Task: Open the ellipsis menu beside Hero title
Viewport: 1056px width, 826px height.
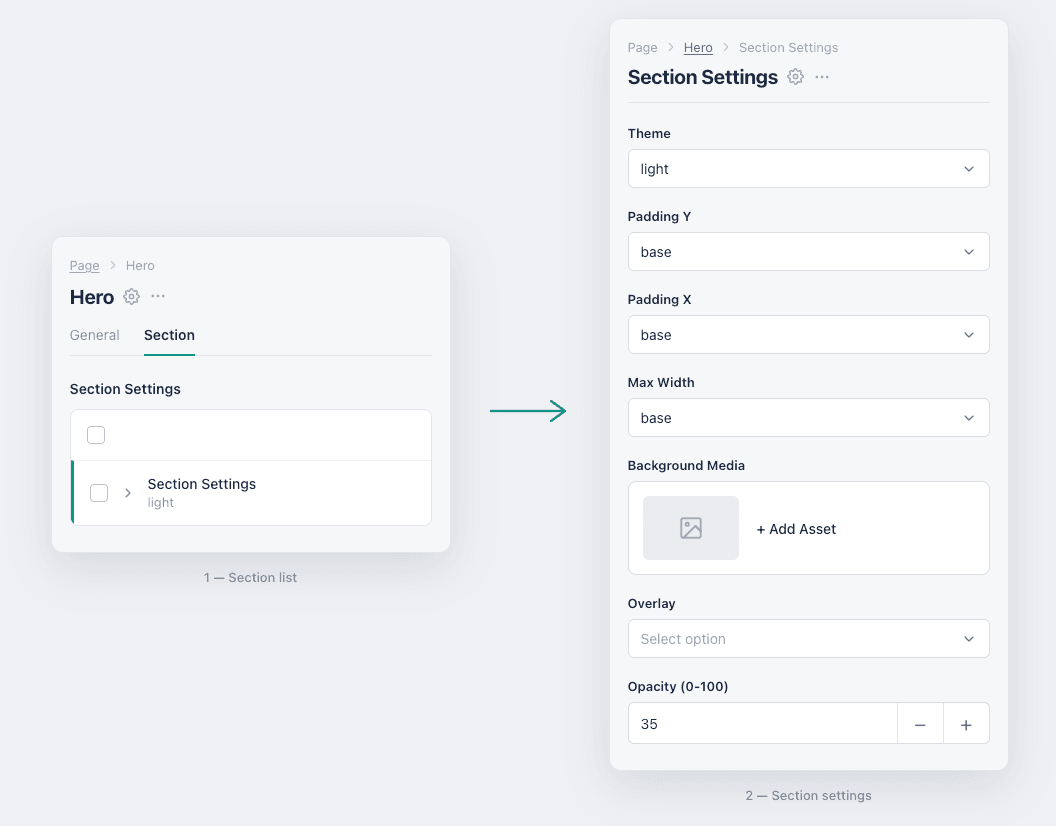Action: tap(158, 296)
